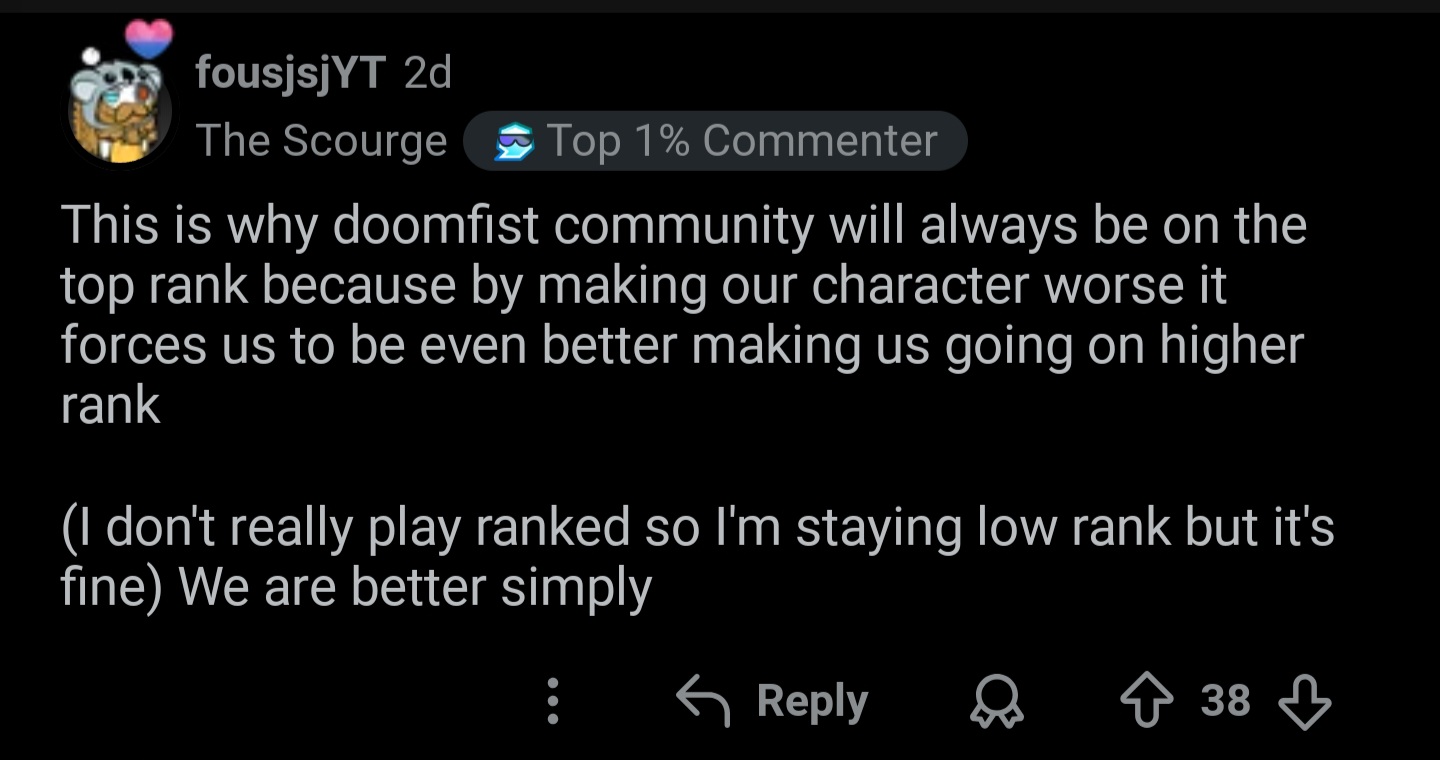Open fousjsjYT's profile avatar
This screenshot has width=1440, height=760.
119,112
